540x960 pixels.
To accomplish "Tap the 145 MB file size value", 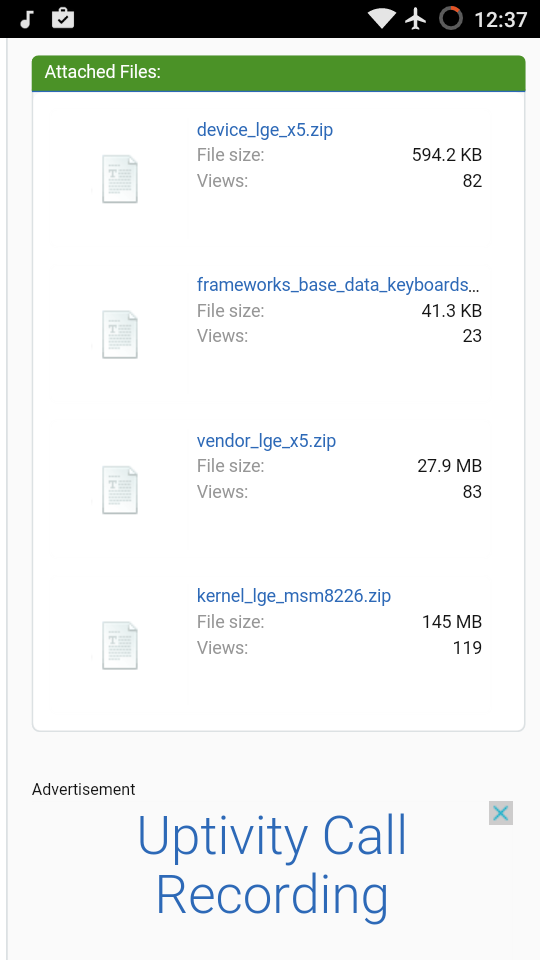I will 452,622.
